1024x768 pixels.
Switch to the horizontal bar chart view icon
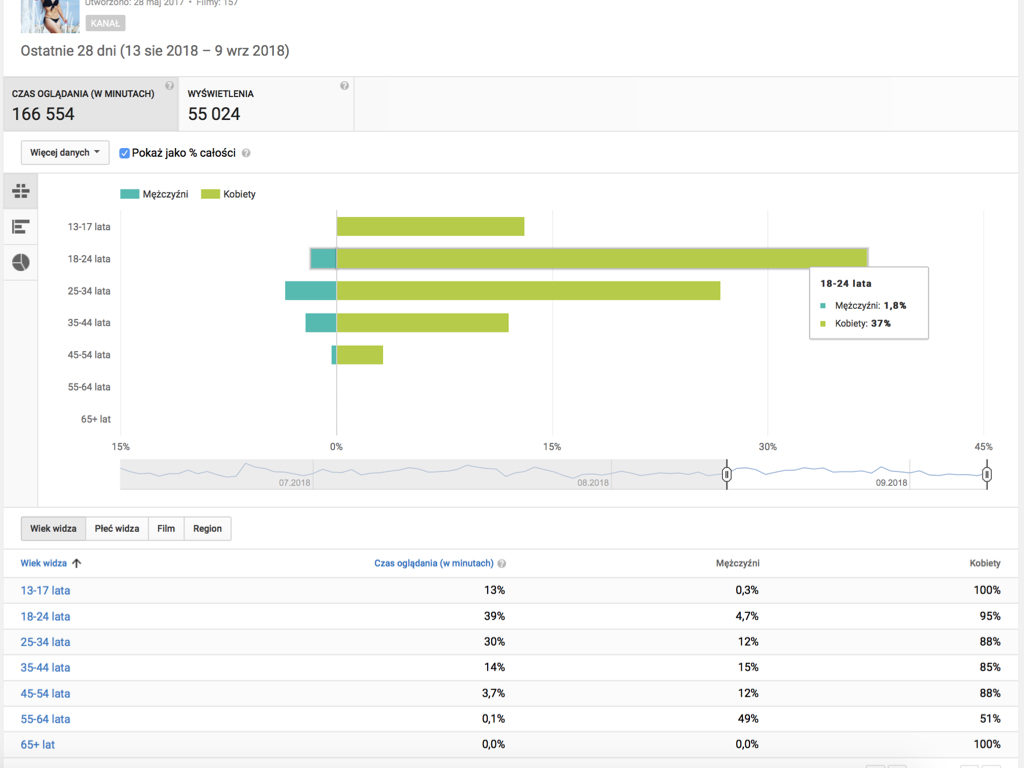click(21, 227)
